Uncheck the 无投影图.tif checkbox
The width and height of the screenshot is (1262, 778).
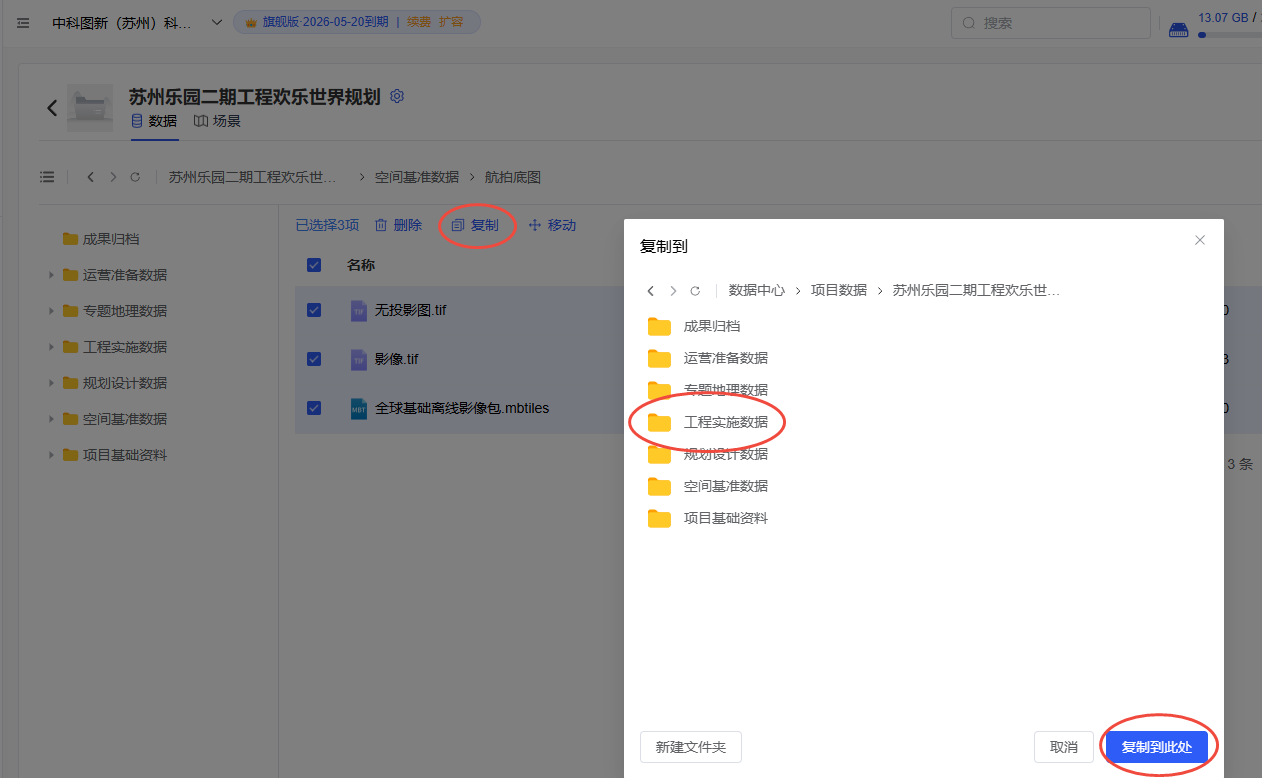point(314,310)
